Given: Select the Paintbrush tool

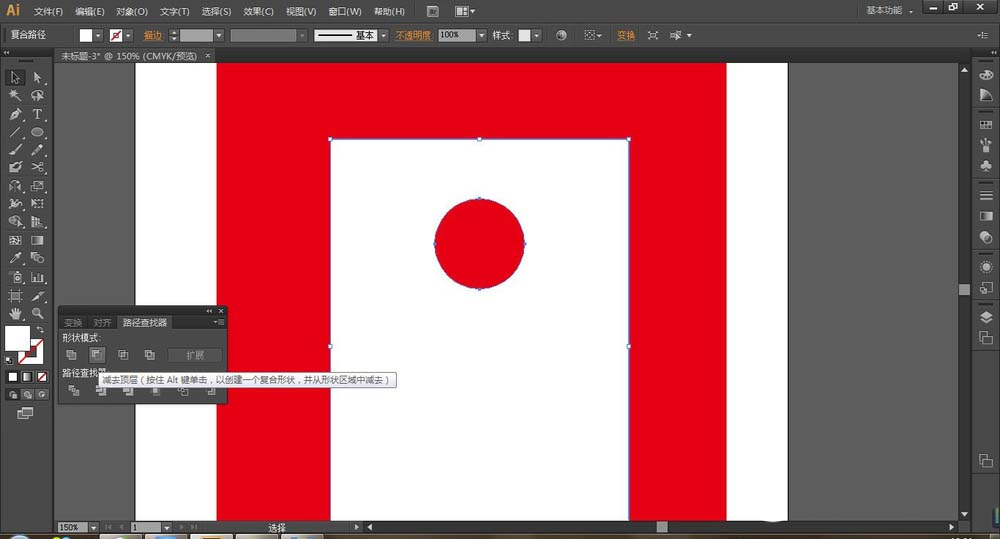Looking at the screenshot, I should point(15,150).
